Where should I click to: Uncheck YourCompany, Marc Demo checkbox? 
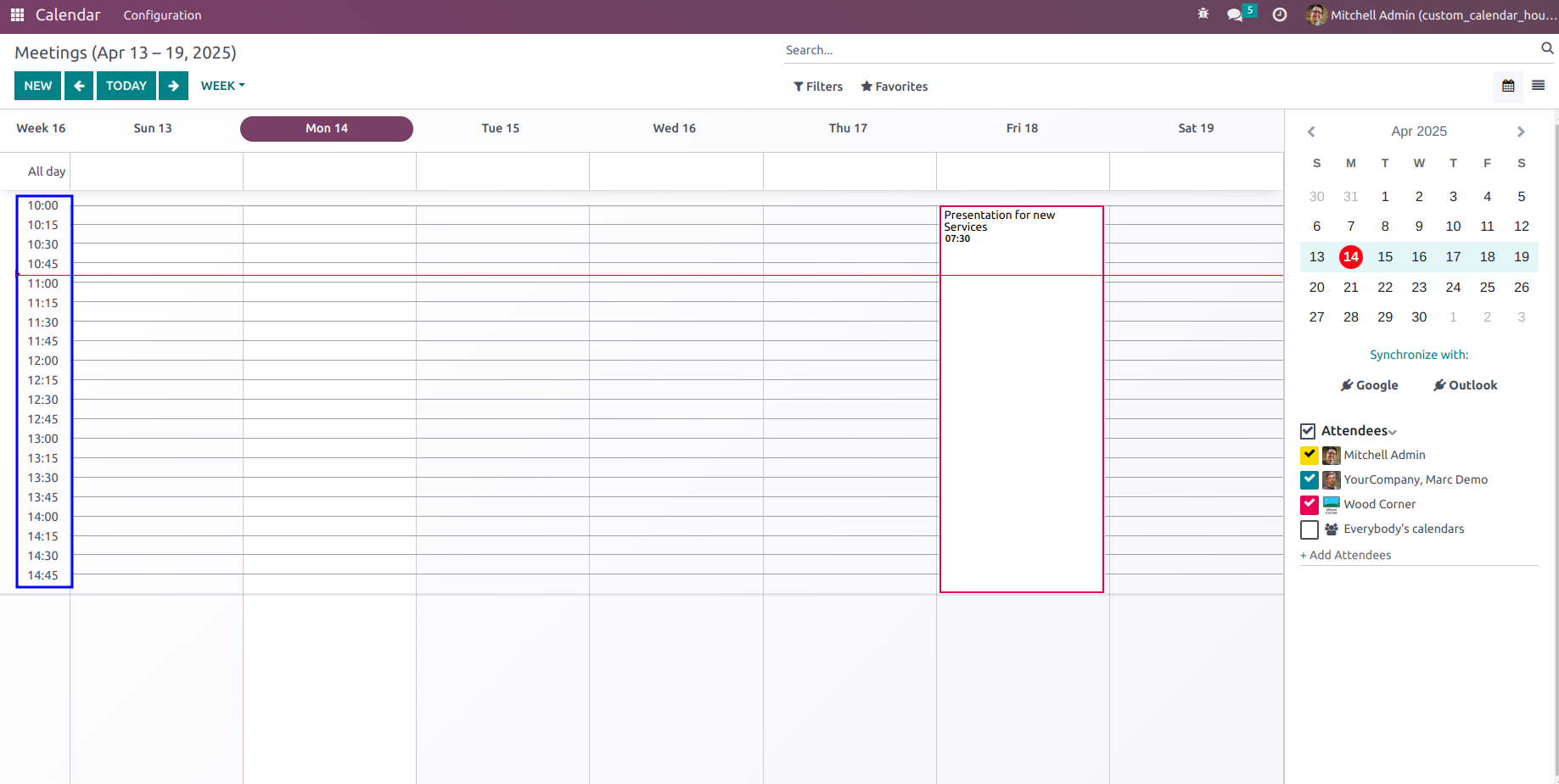1309,480
